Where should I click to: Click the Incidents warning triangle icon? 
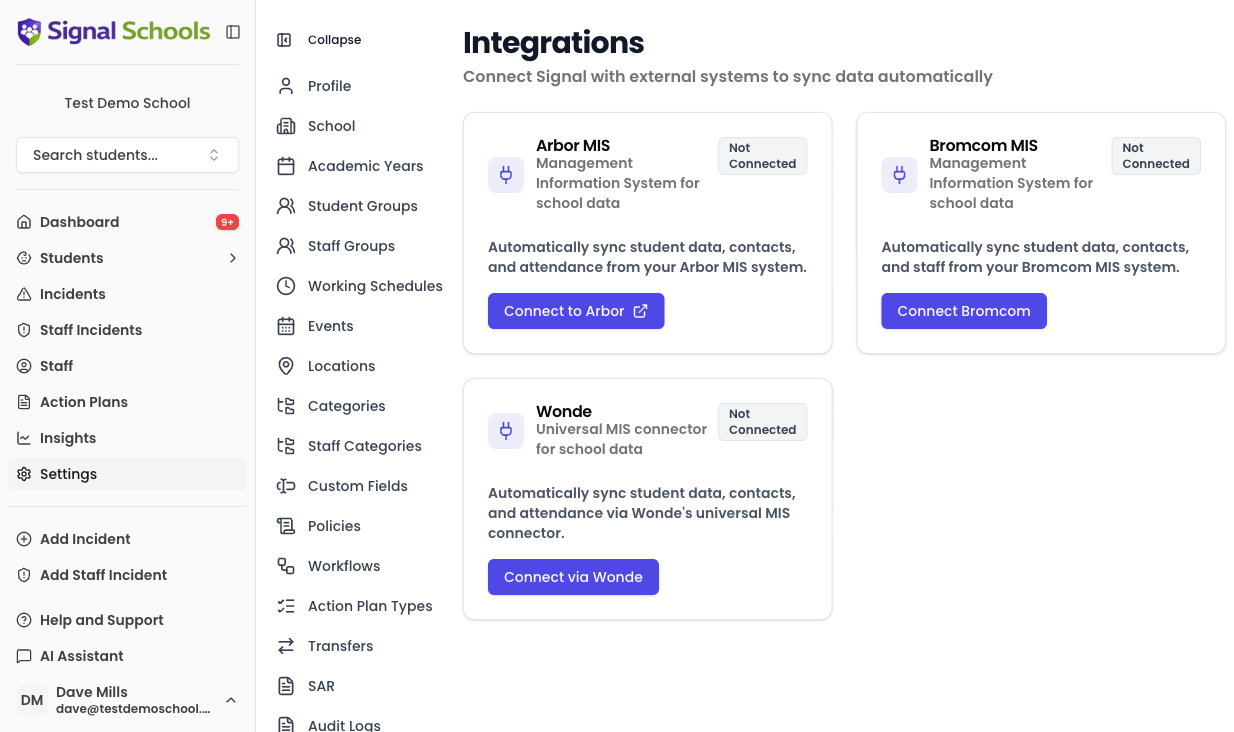[x=24, y=294]
